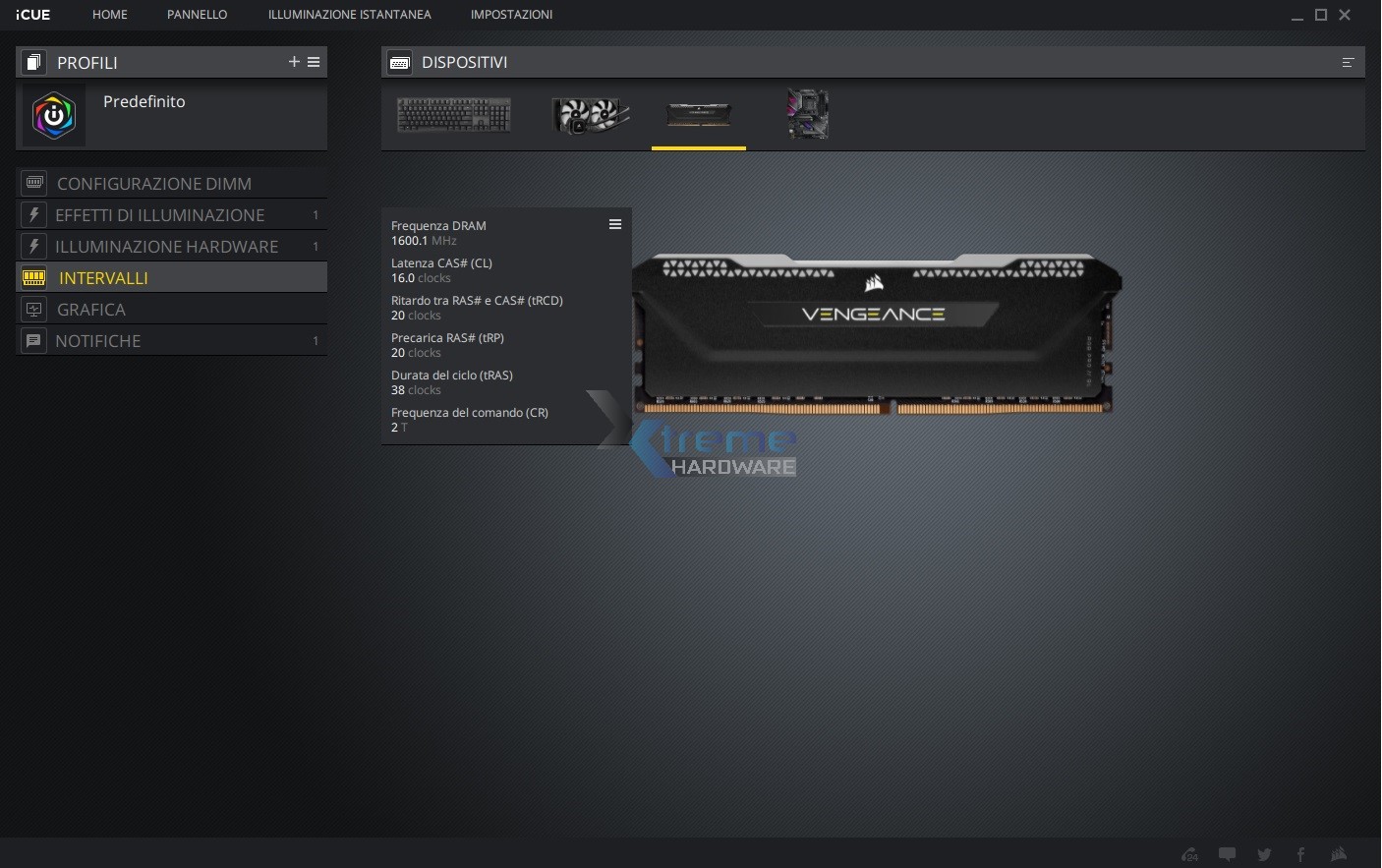Add a new profile with plus icon
Viewport: 1382px width, 868px height.
[294, 62]
